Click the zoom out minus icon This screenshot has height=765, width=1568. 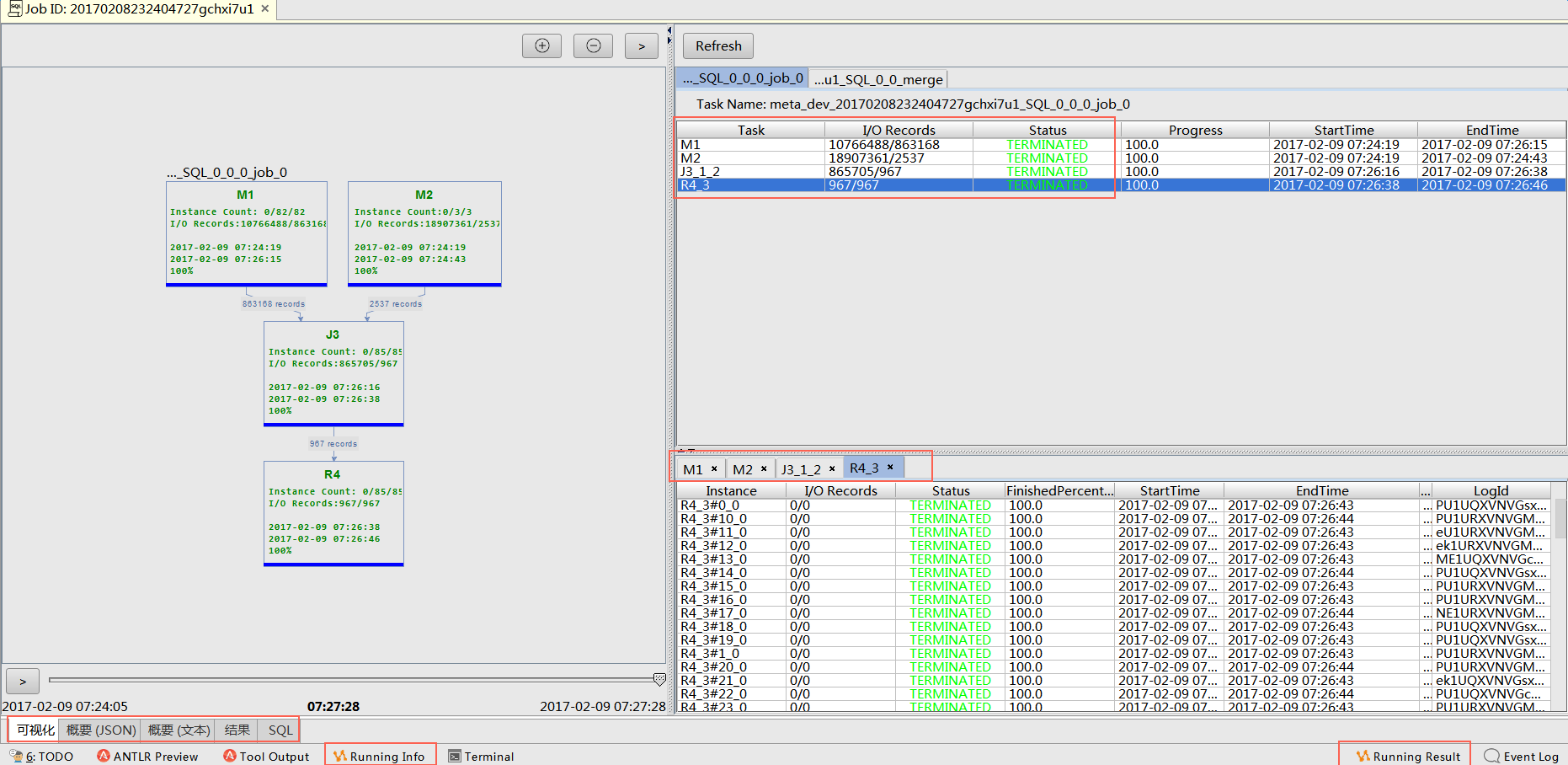pyautogui.click(x=593, y=46)
